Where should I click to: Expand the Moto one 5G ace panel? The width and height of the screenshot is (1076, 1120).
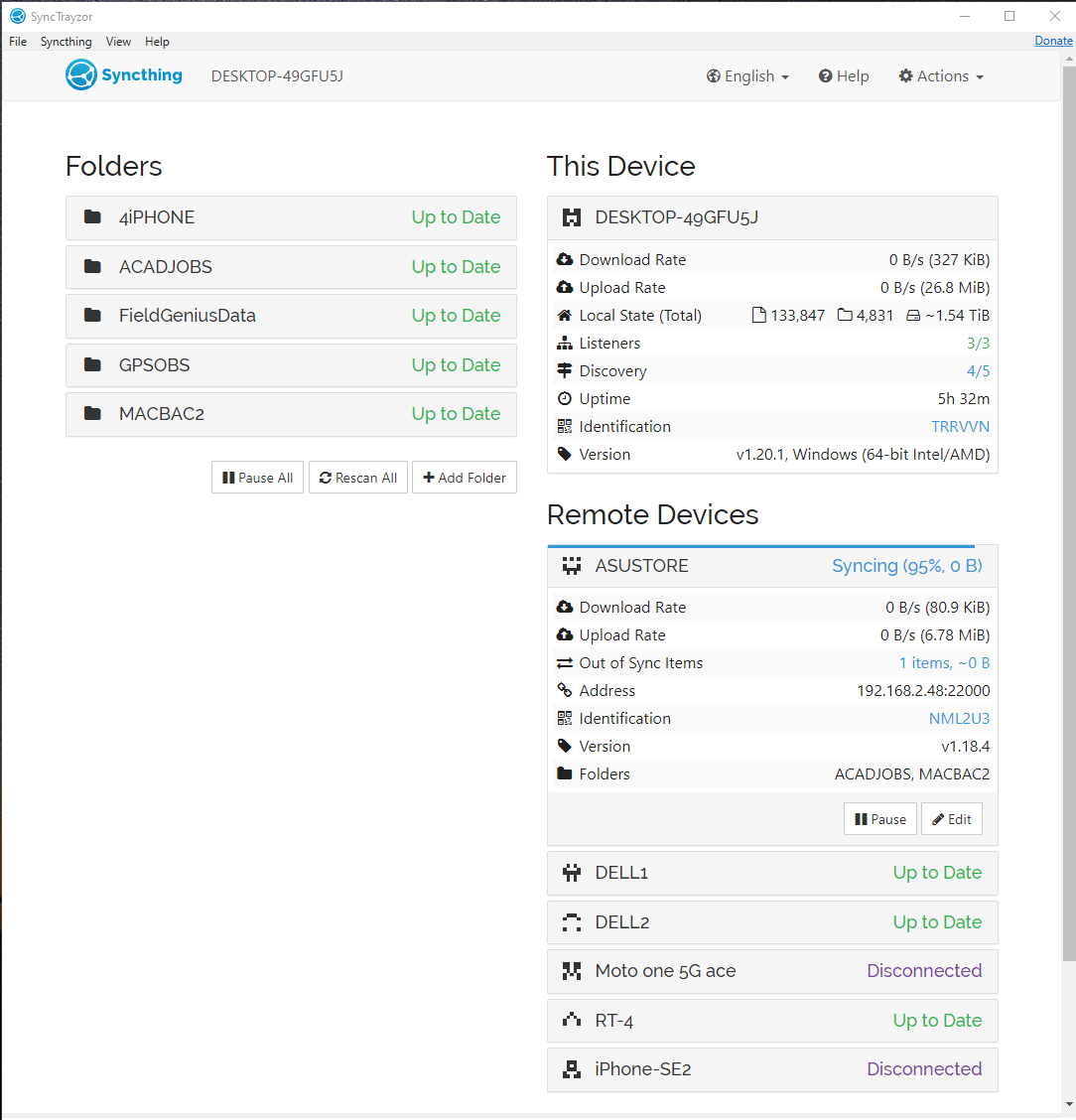[772, 971]
